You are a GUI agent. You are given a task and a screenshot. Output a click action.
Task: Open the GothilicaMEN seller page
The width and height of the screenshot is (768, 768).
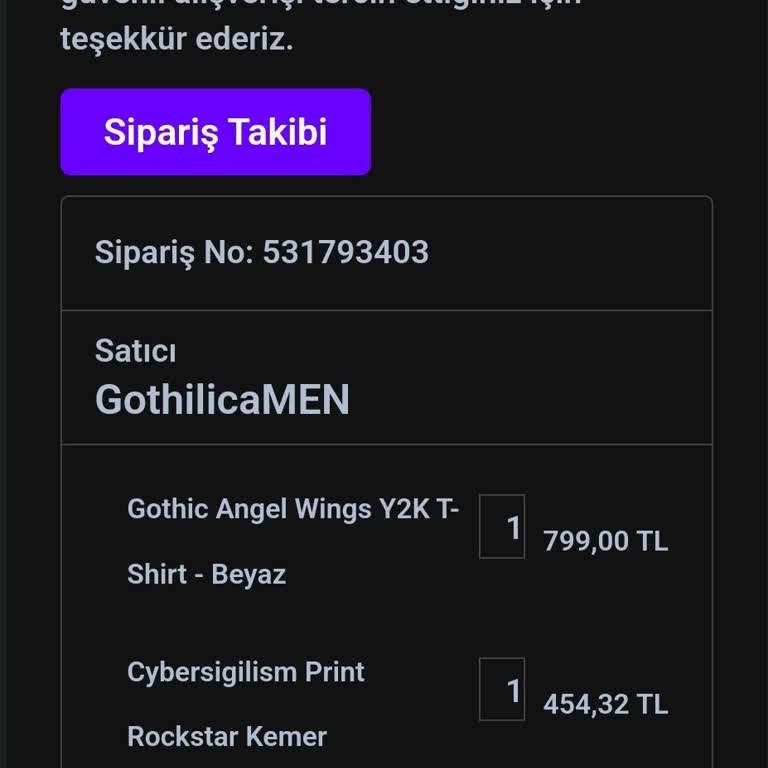click(222, 400)
